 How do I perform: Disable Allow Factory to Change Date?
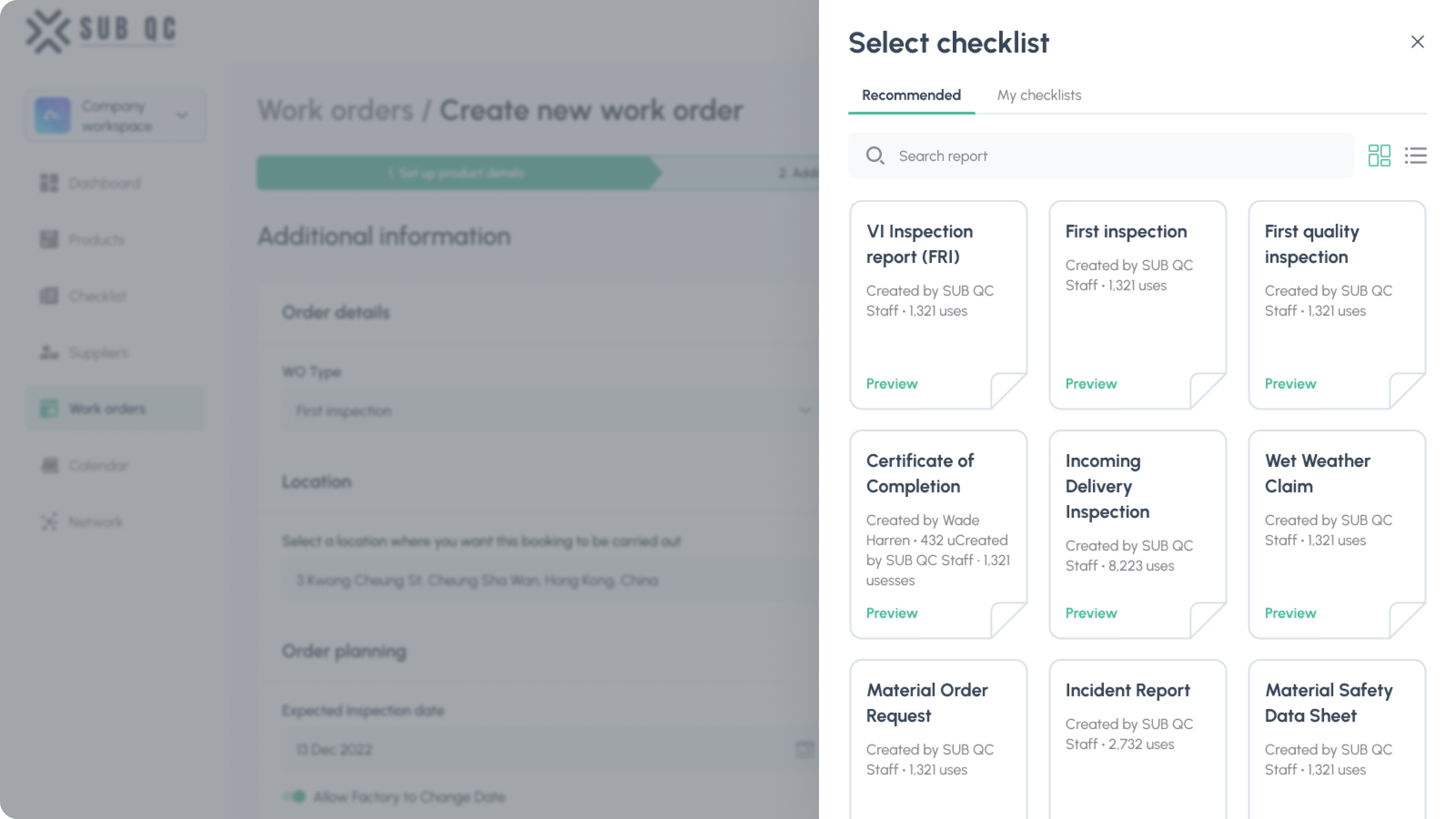coord(295,797)
